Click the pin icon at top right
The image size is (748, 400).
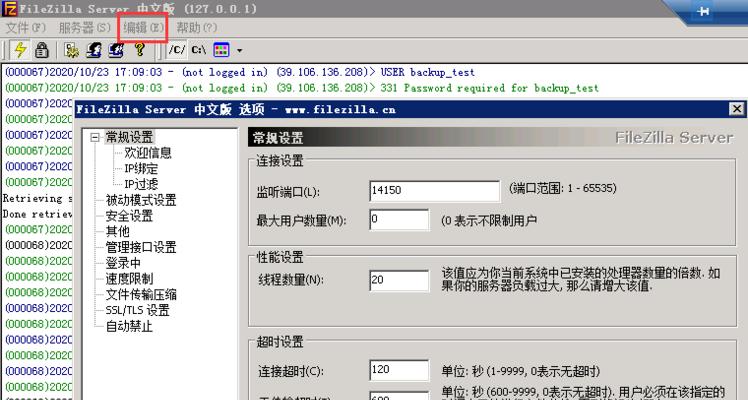(703, 11)
